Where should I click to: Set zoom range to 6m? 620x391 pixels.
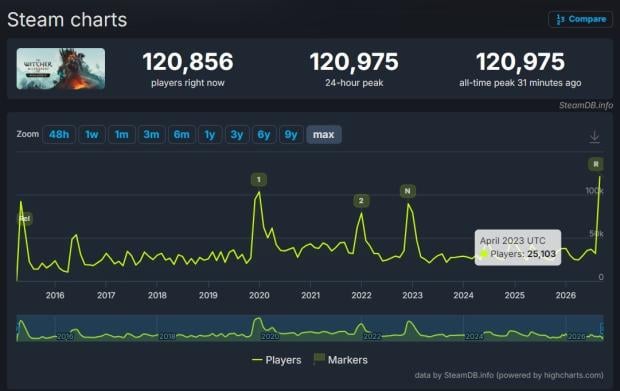(x=181, y=134)
